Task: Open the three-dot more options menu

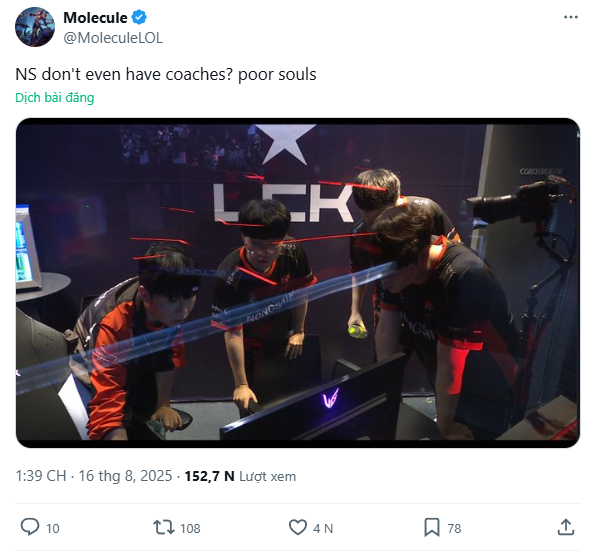Action: point(570,17)
